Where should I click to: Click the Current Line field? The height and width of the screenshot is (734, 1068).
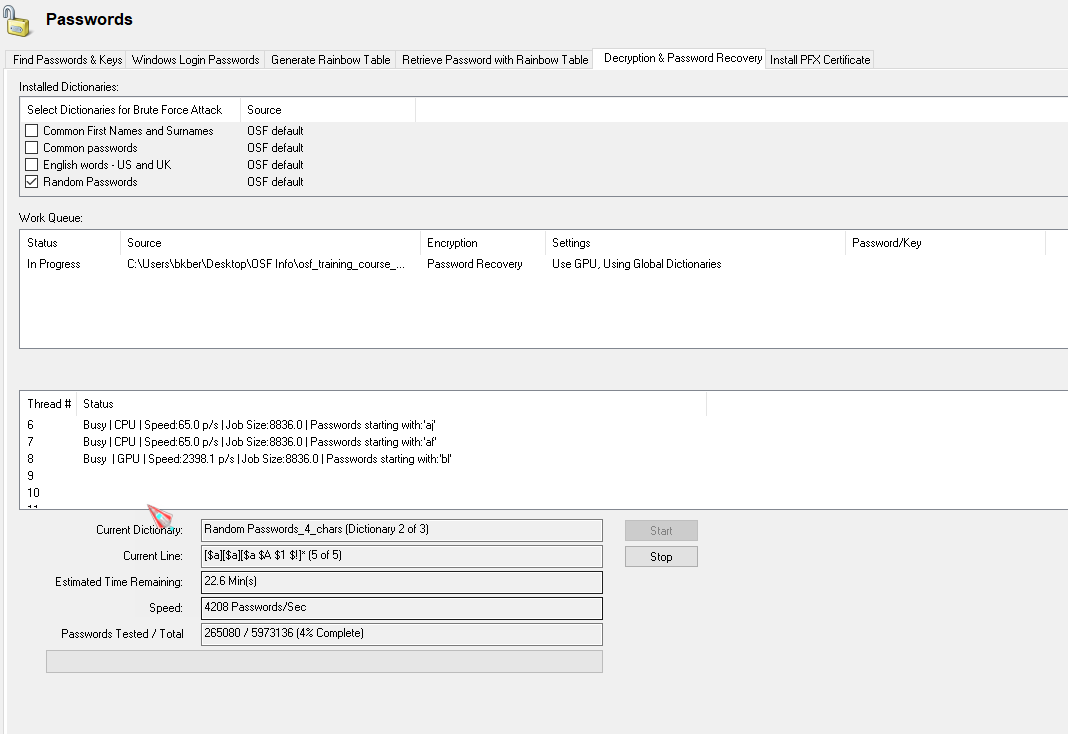(x=402, y=556)
